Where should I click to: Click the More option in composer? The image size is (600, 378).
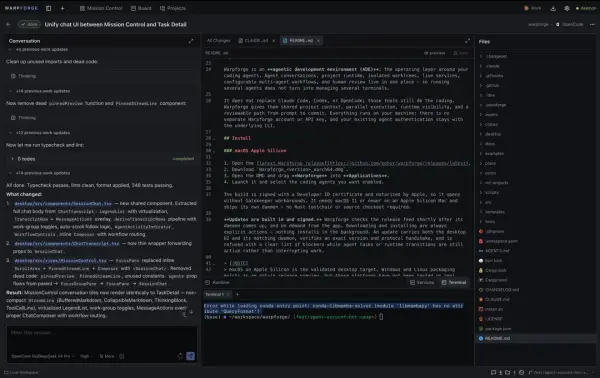coord(107,356)
